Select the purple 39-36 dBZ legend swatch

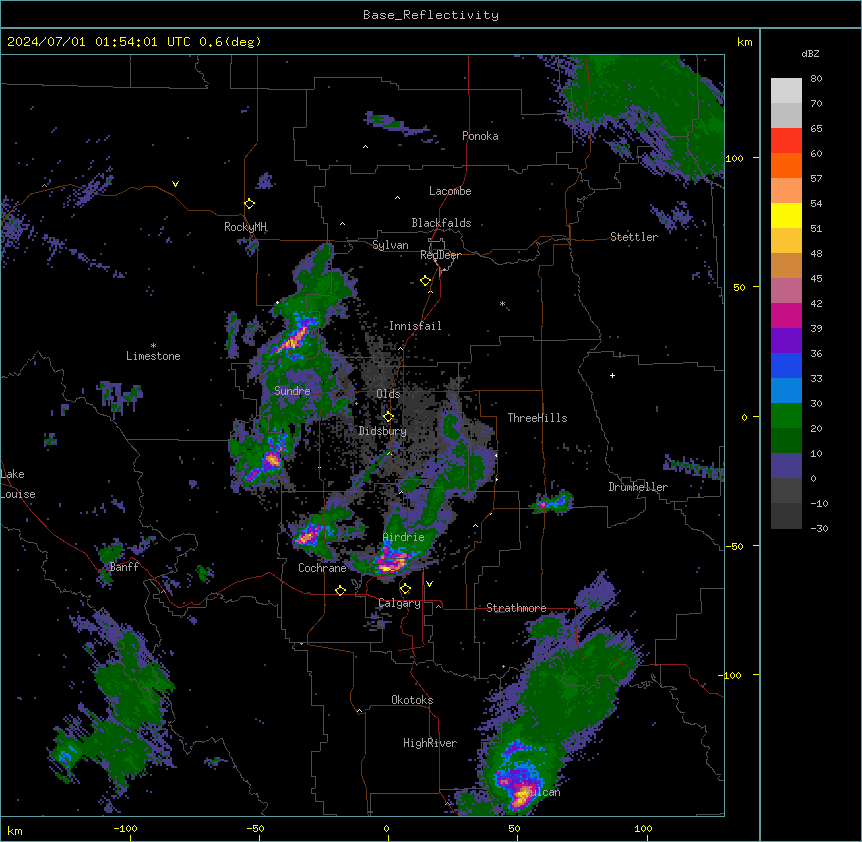tap(786, 341)
